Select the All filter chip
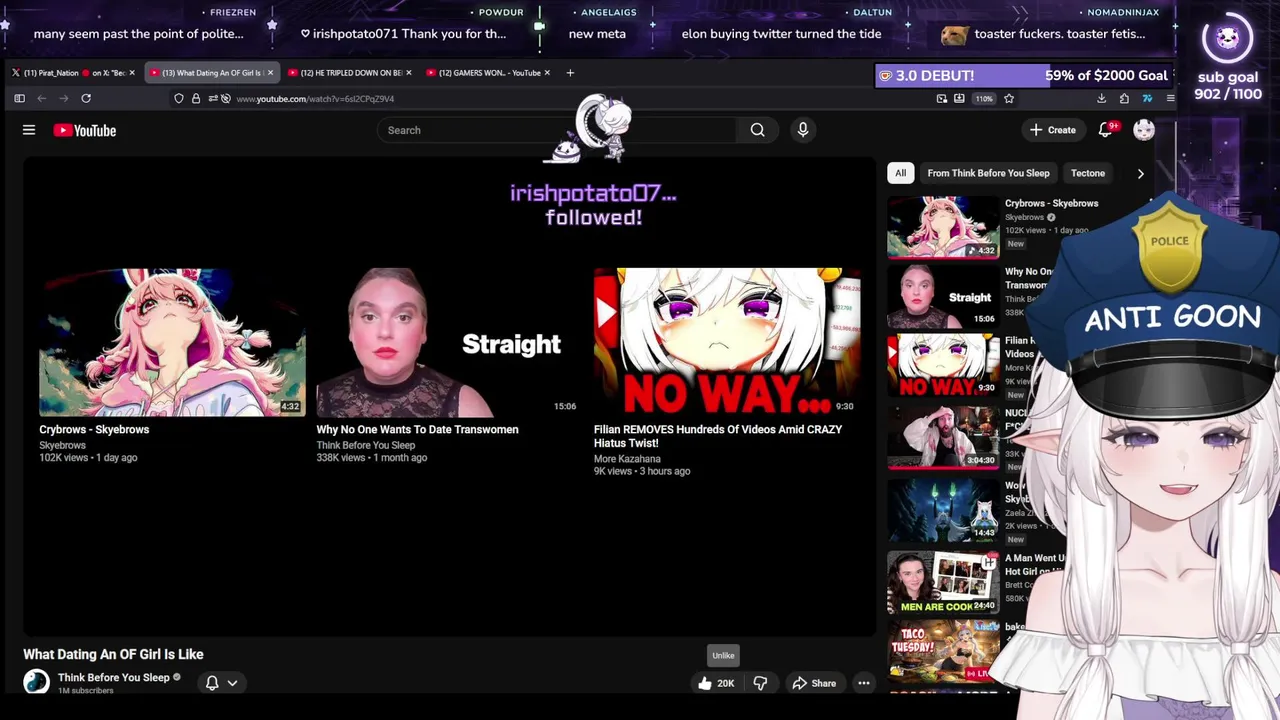 [x=900, y=173]
